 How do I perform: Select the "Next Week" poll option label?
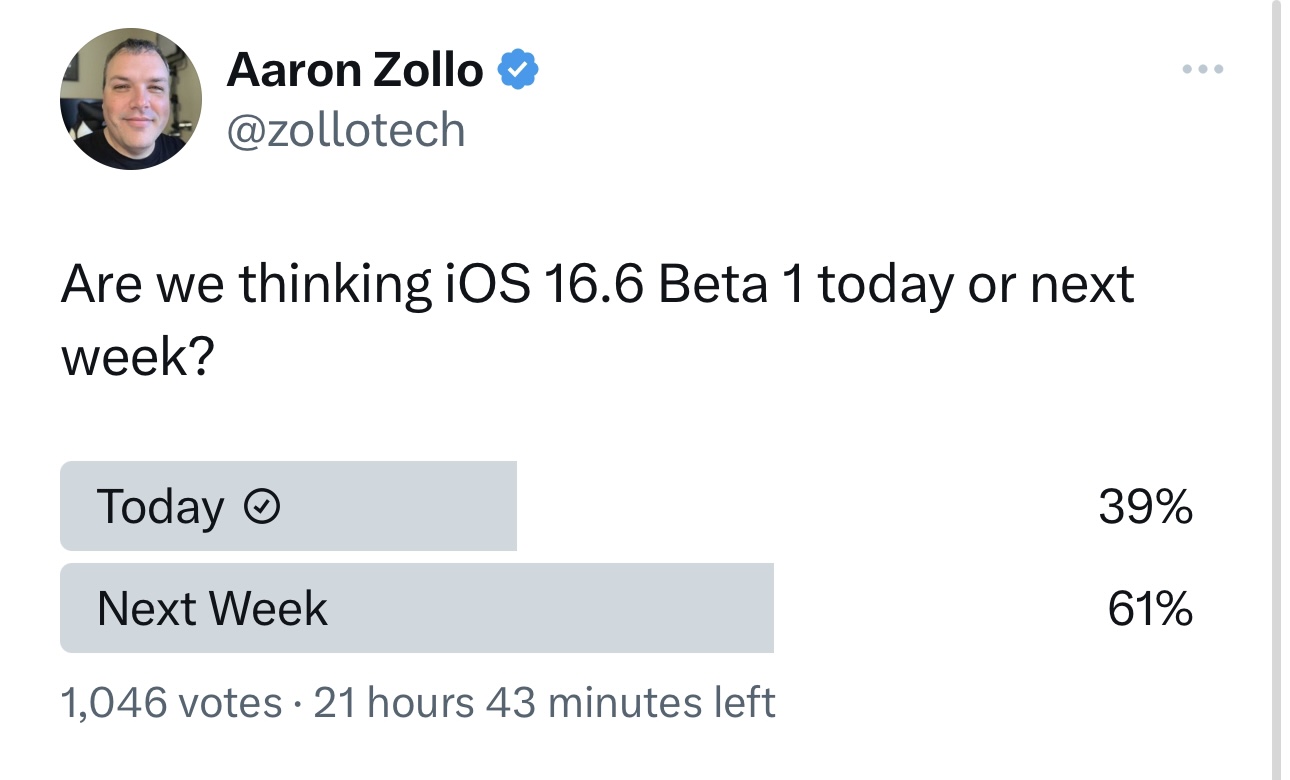tap(212, 609)
